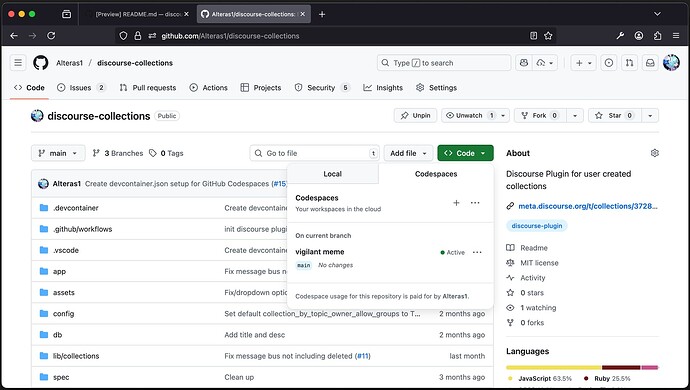Open the GitHub home logo
Viewport: 690px width, 390px height.
click(40, 63)
